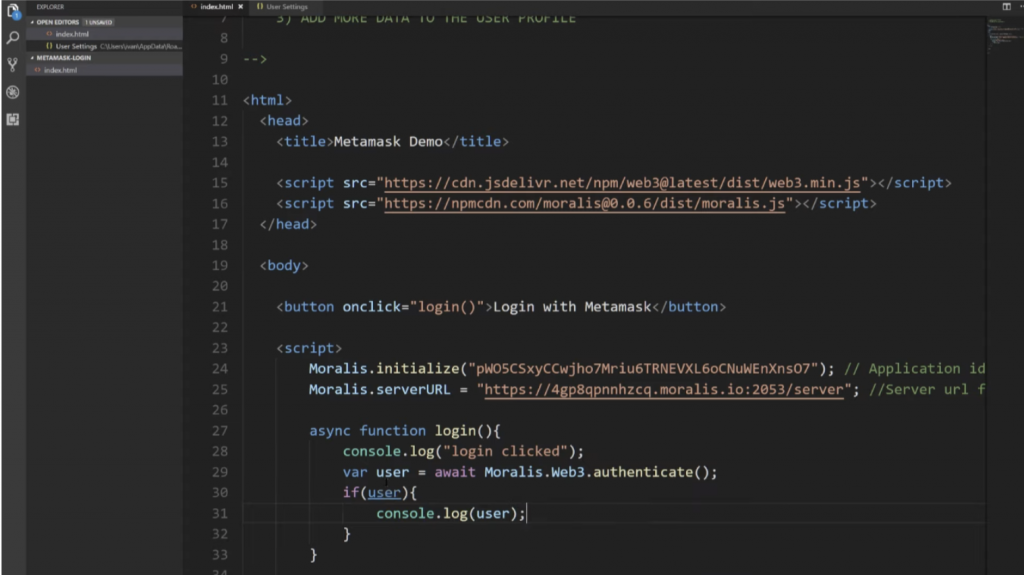1024x575 pixels.
Task: Click the EXPLORER panel title
Action: [x=50, y=7]
